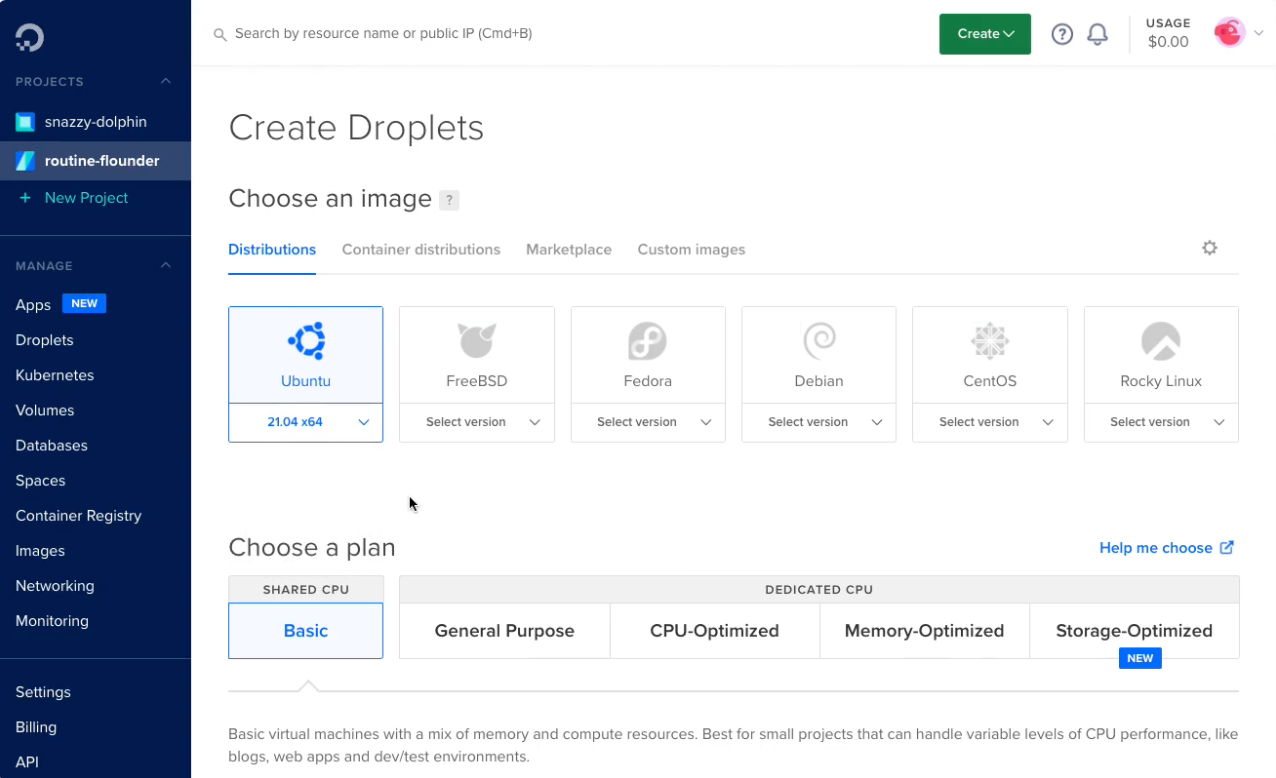Collapse the MANAGE section chevron

(x=166, y=265)
